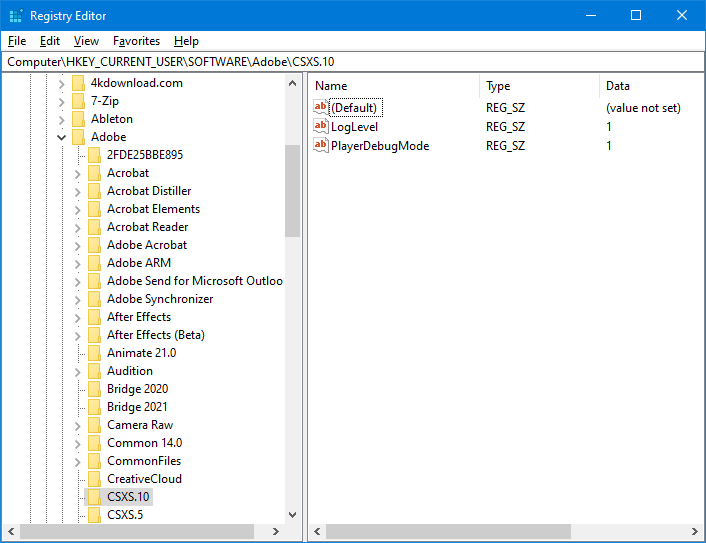Collapse the Adobe key
Viewport: 706px width, 543px height.
coord(62,137)
